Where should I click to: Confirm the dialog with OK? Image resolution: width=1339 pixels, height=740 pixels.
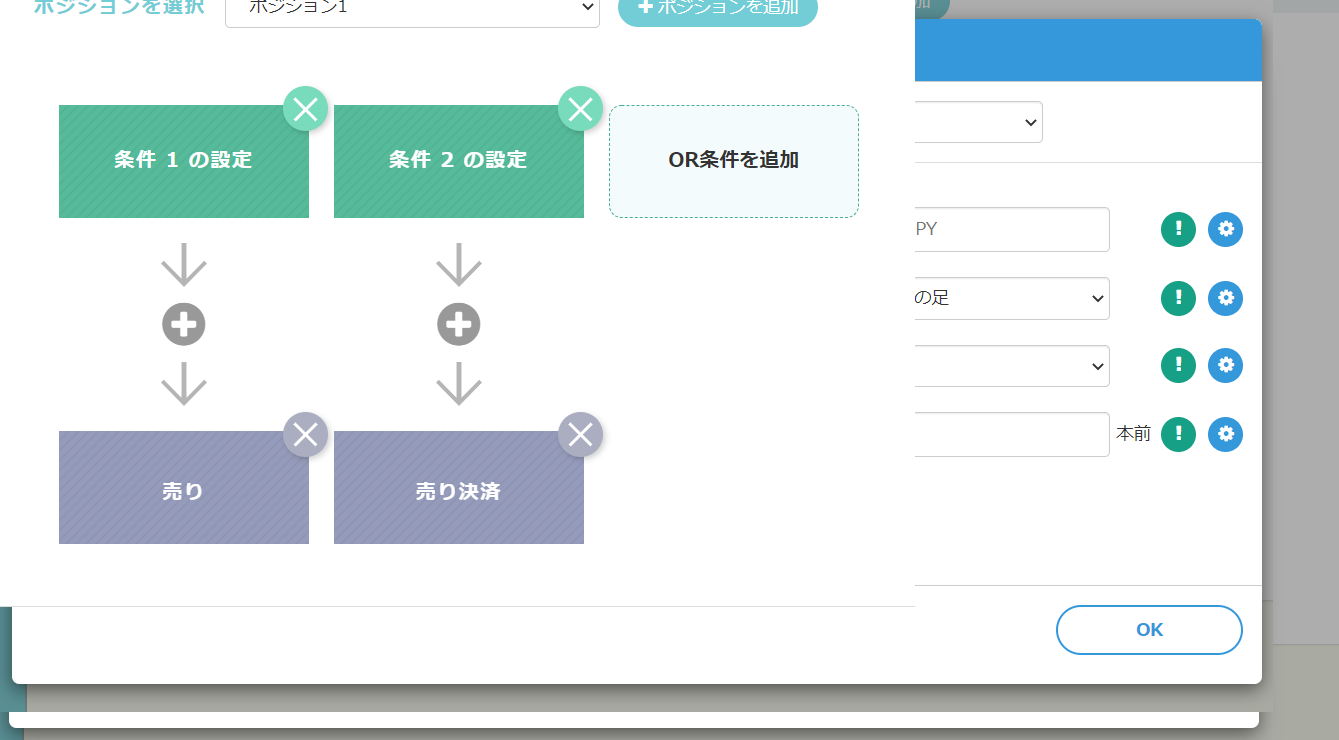click(1148, 630)
